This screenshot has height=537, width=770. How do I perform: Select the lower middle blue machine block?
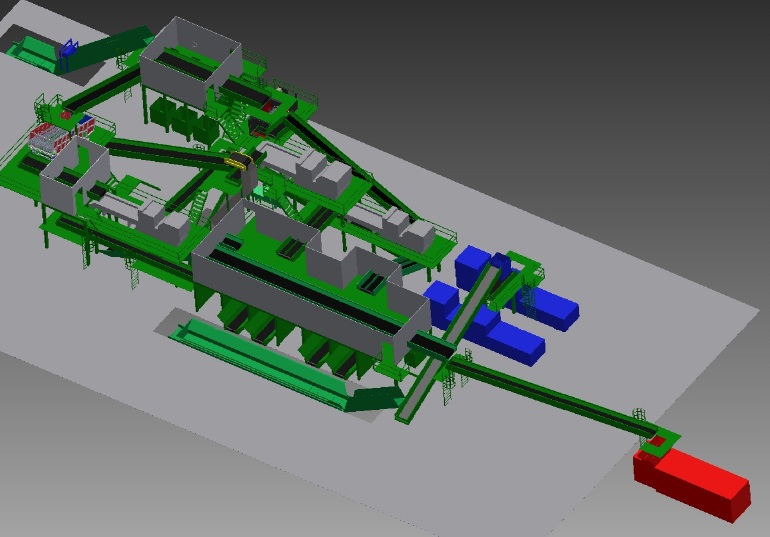511,339
